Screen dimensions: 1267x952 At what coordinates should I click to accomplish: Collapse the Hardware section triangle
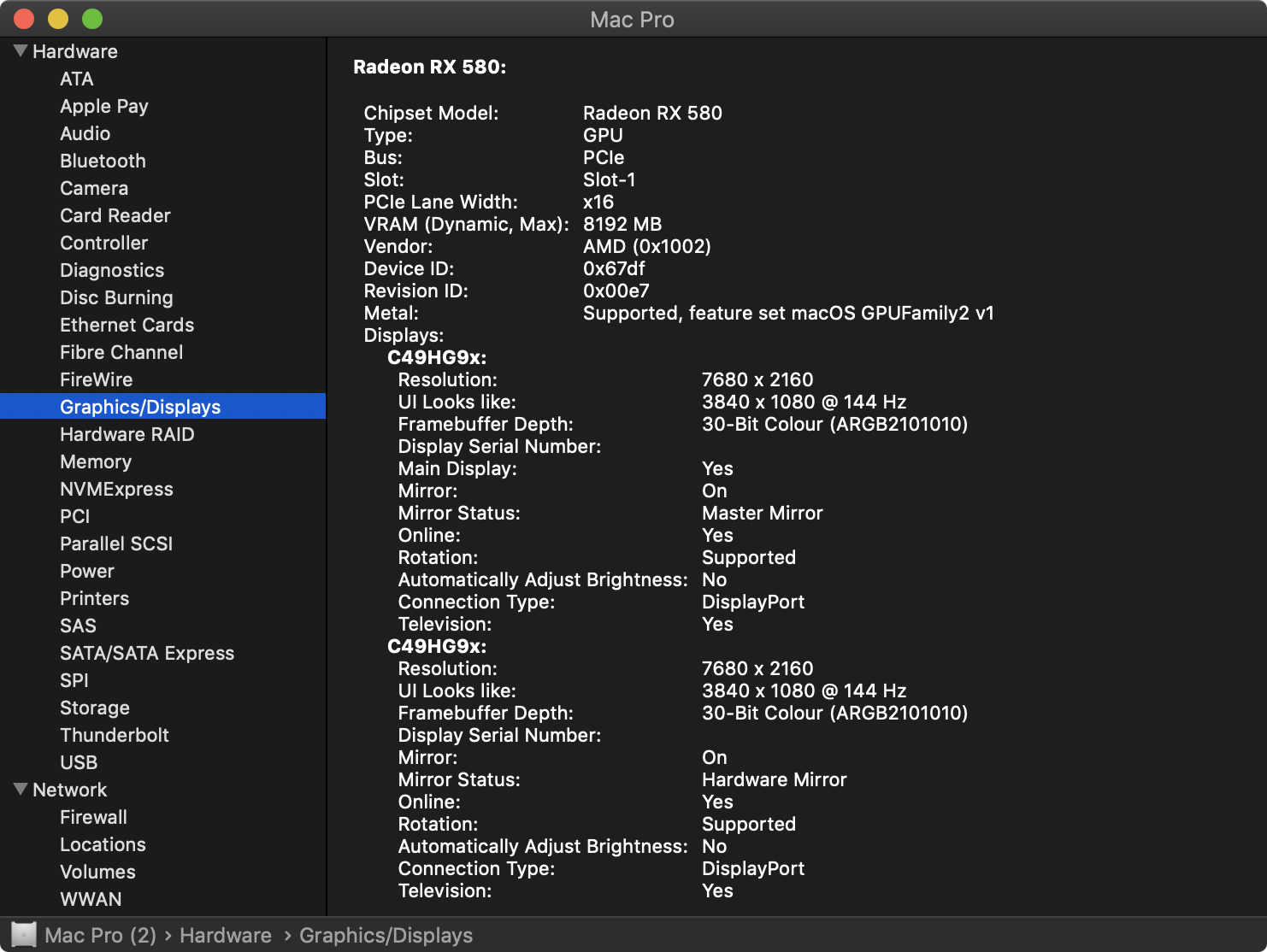coord(21,51)
